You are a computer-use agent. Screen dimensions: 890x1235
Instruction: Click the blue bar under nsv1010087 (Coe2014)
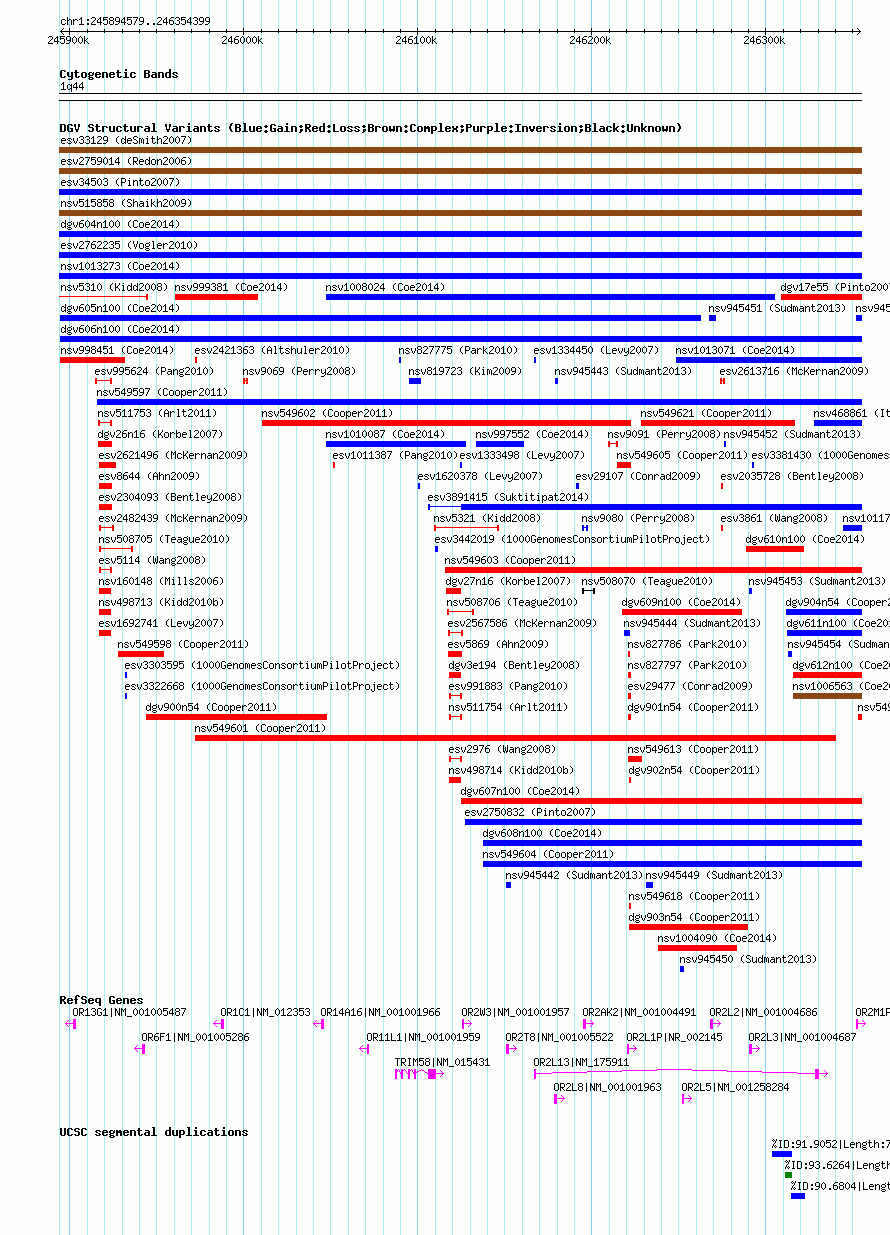(396, 444)
